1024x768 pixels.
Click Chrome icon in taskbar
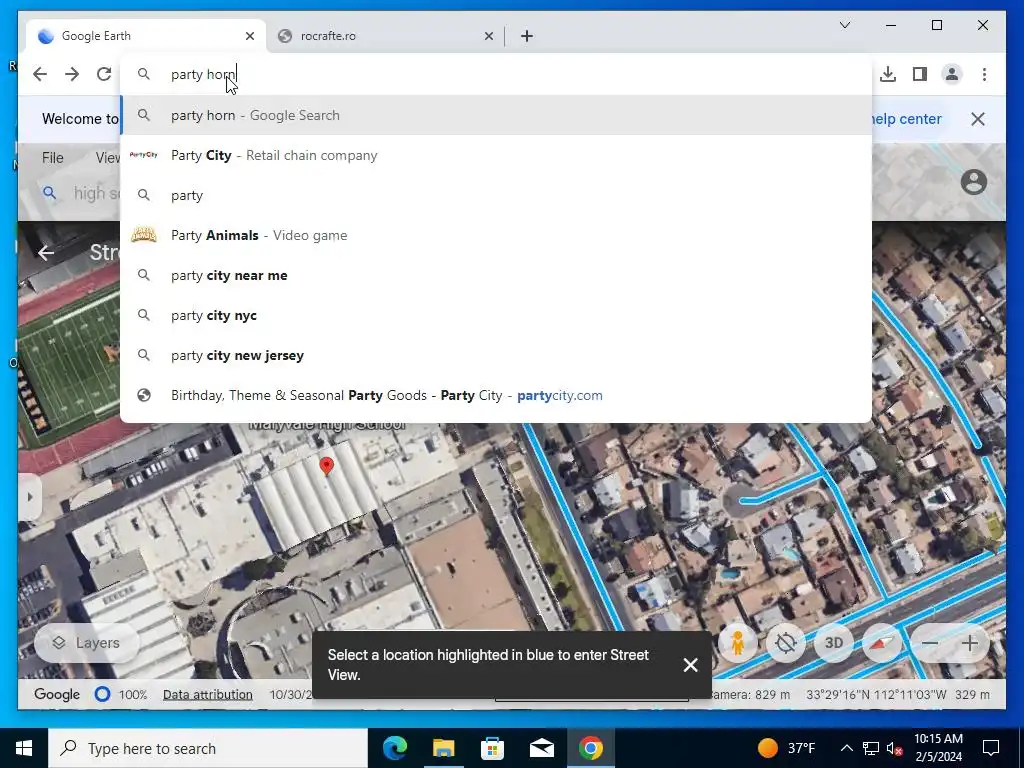(x=590, y=748)
